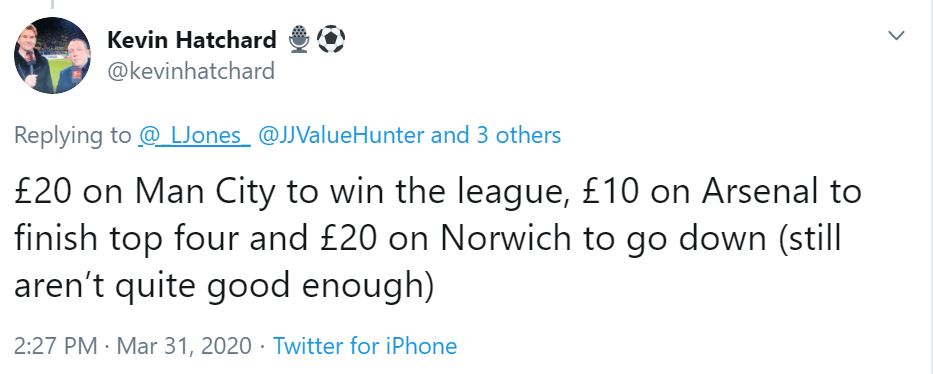The width and height of the screenshot is (933, 374).
Task: Click the phrase "£20 on Man City"
Action: pos(145,194)
